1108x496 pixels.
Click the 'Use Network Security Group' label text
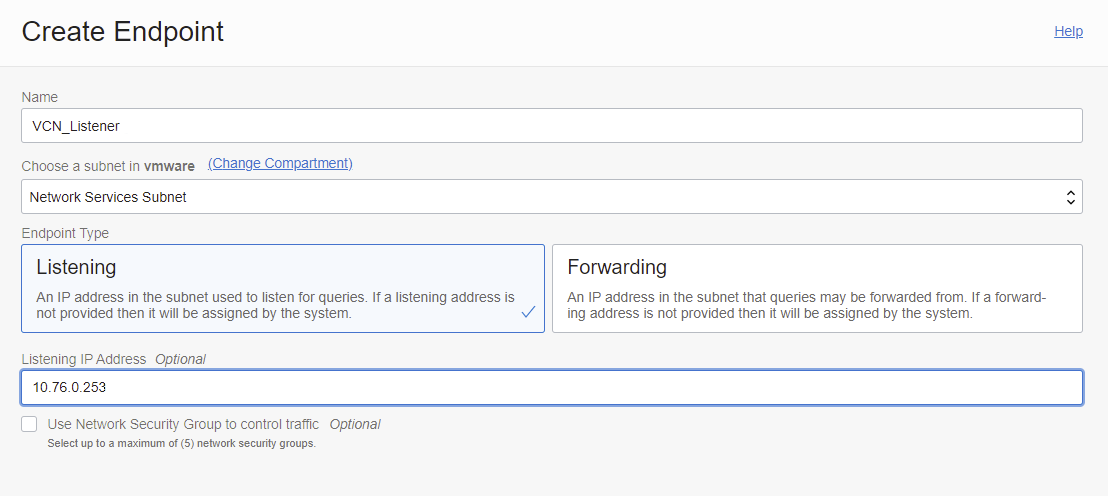click(183, 424)
